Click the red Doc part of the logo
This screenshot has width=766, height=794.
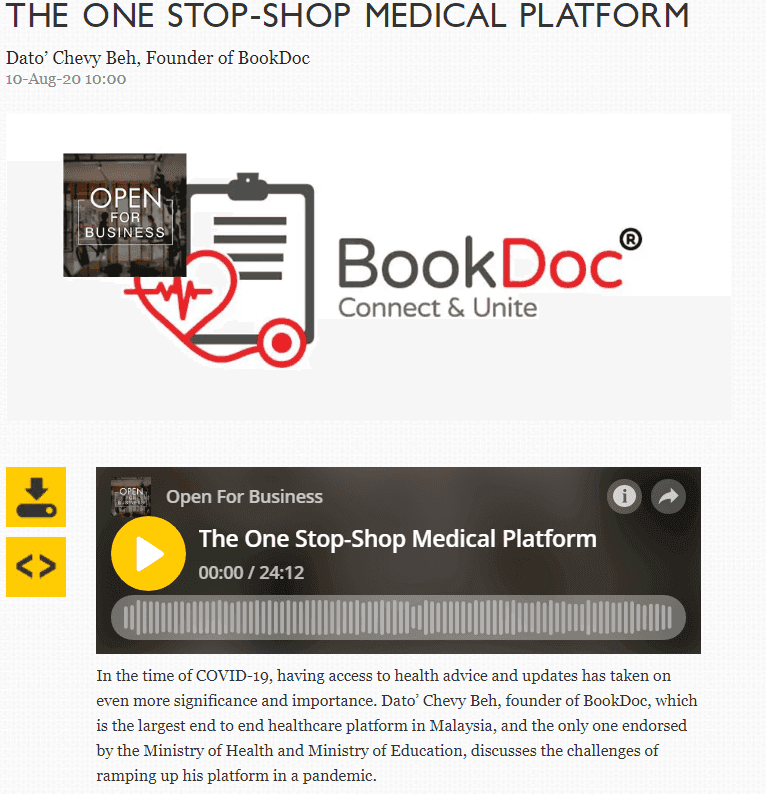click(562, 264)
